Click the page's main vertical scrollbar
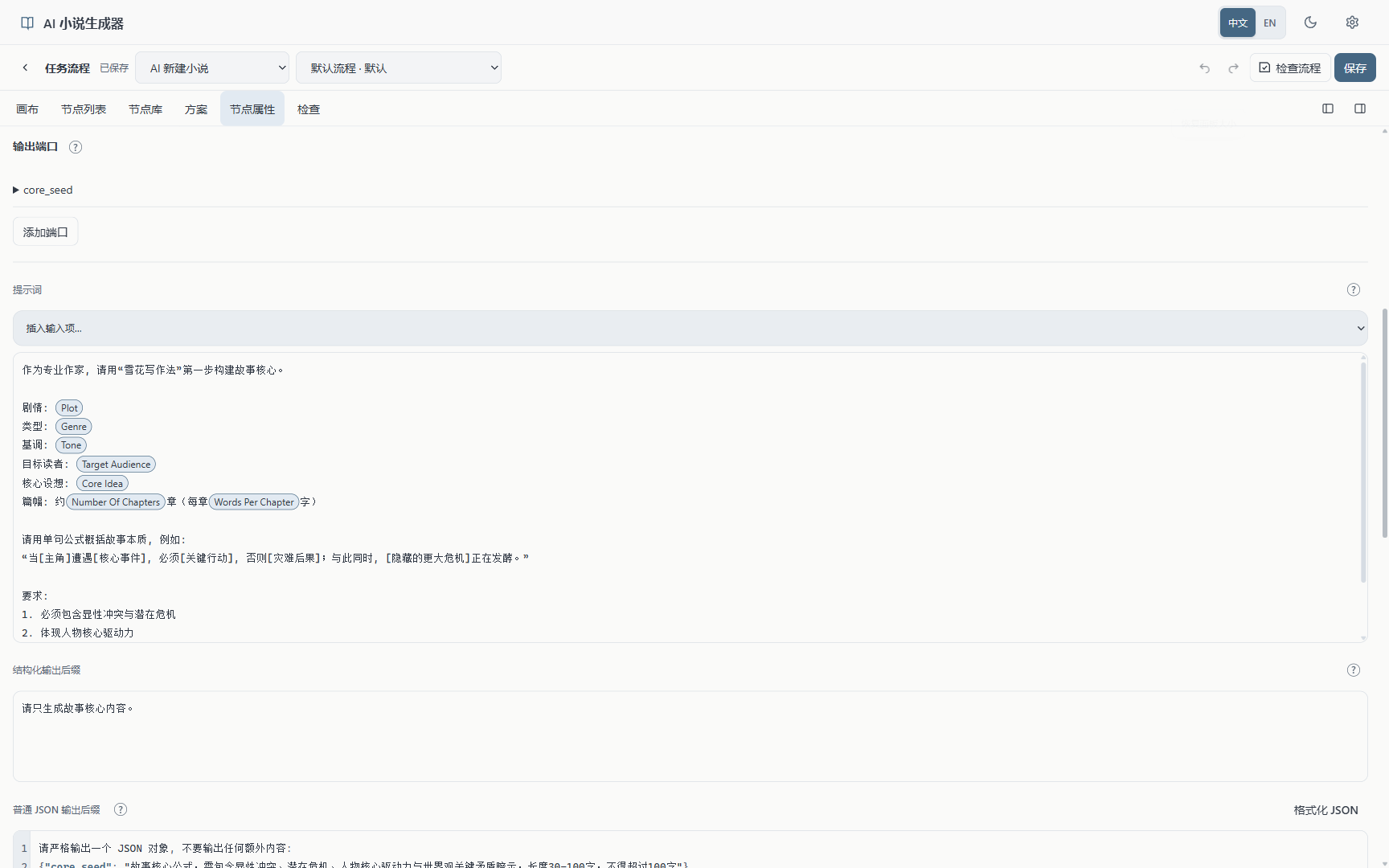 [x=1384, y=423]
